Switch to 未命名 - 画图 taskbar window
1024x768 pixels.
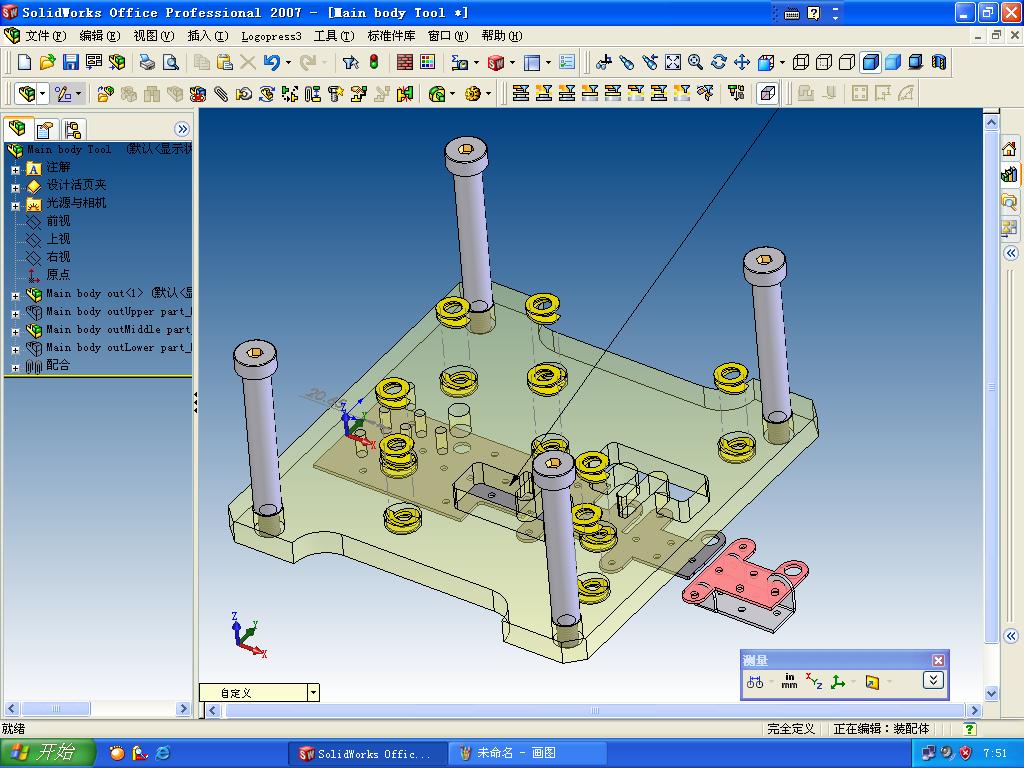[x=527, y=753]
